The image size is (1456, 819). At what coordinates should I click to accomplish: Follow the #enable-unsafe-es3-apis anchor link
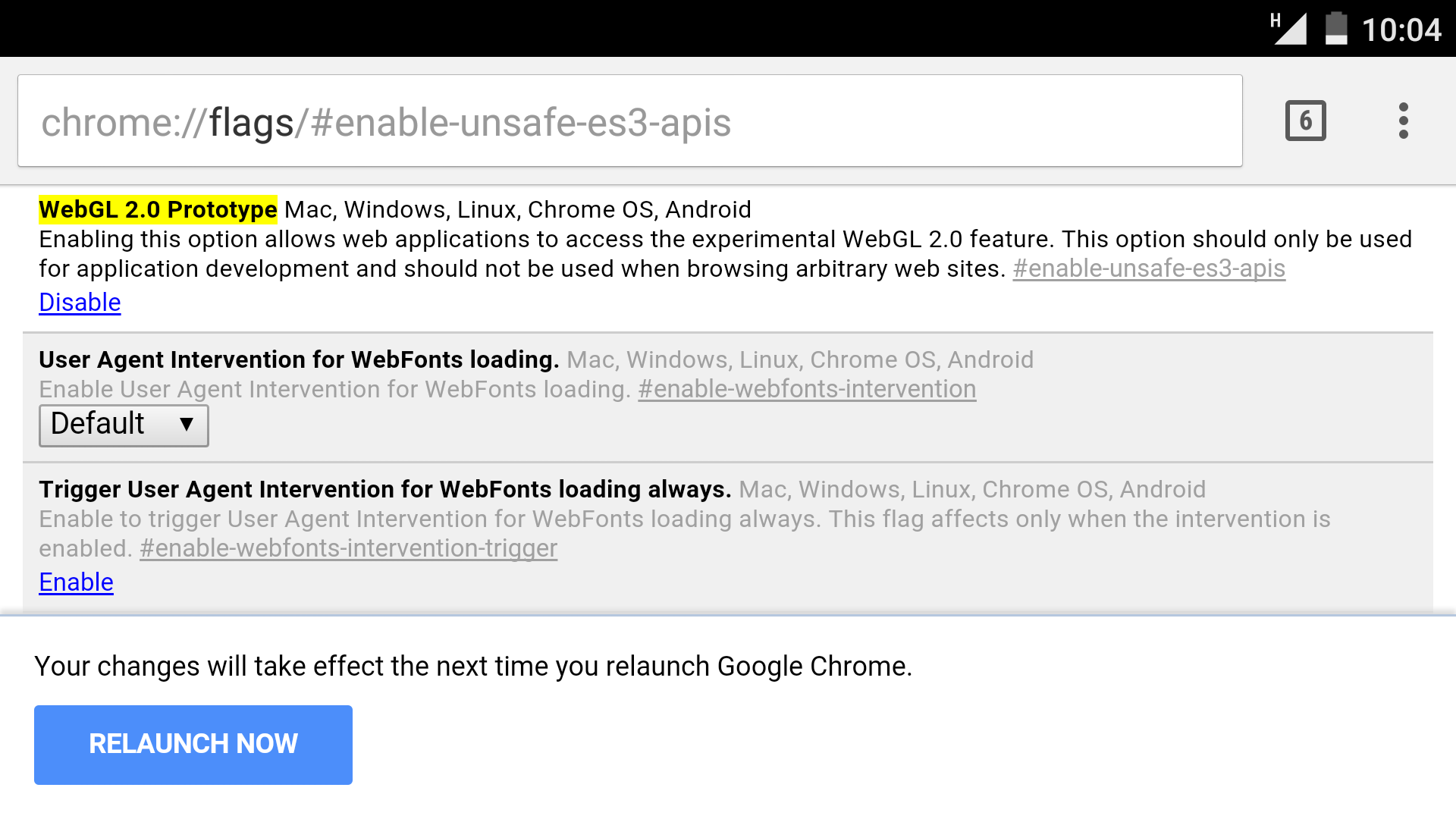(1149, 268)
